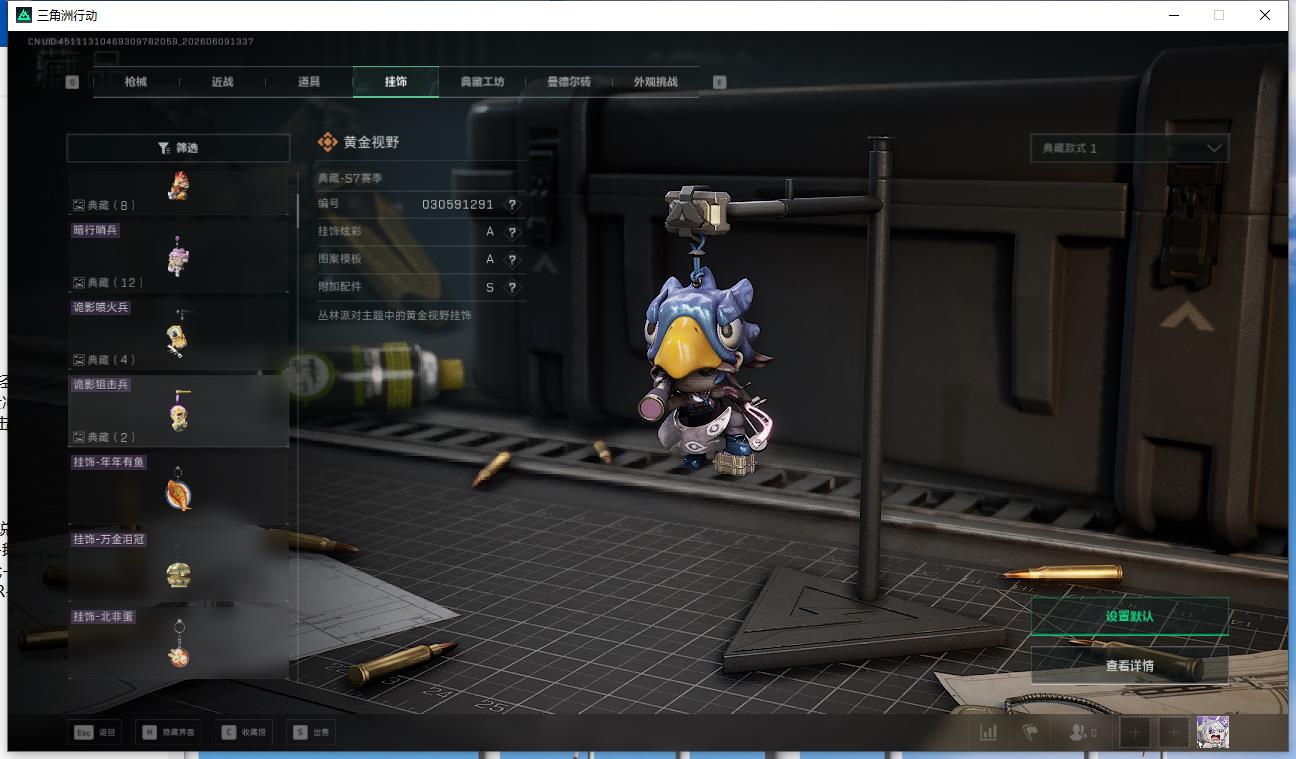Image resolution: width=1296 pixels, height=759 pixels.
Task: Click the 设置默认 button
Action: [x=1129, y=616]
